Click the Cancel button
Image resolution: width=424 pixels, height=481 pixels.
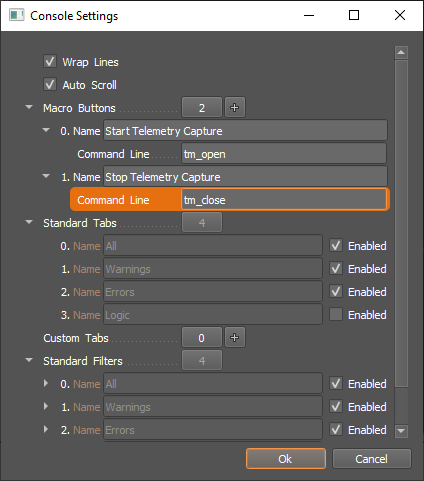[x=372, y=459]
